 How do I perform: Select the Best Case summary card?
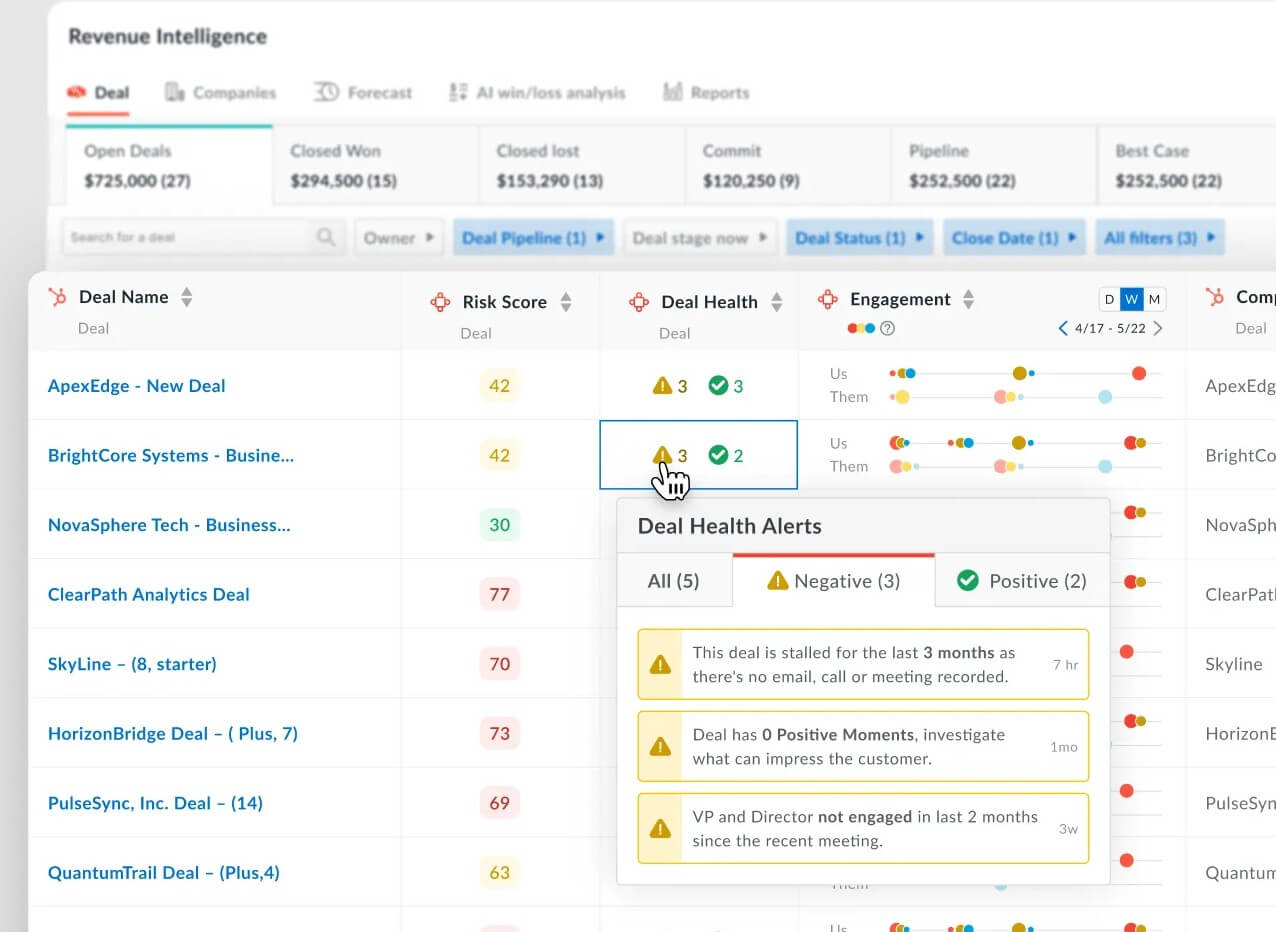pos(1185,166)
